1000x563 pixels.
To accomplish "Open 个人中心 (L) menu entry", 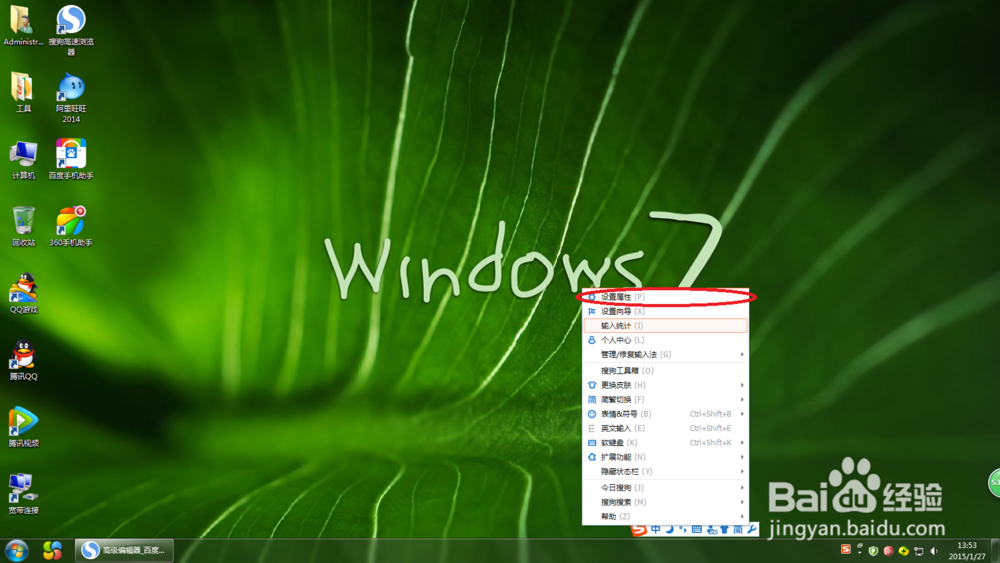I will point(666,340).
